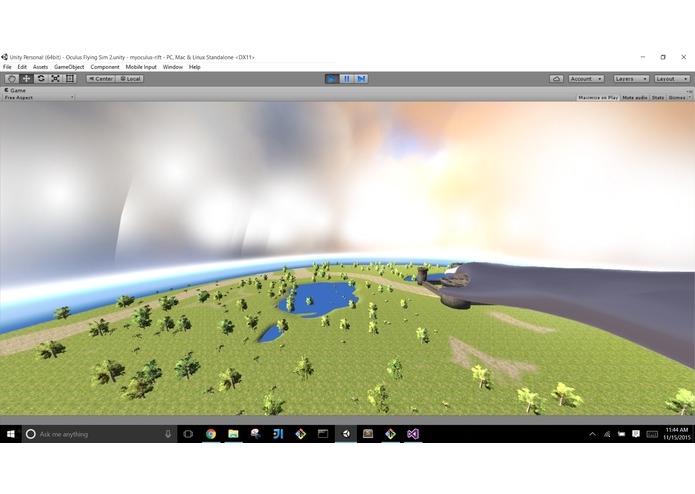695x494 pixels.
Task: Toggle Mute audio in Game view
Action: (x=635, y=97)
